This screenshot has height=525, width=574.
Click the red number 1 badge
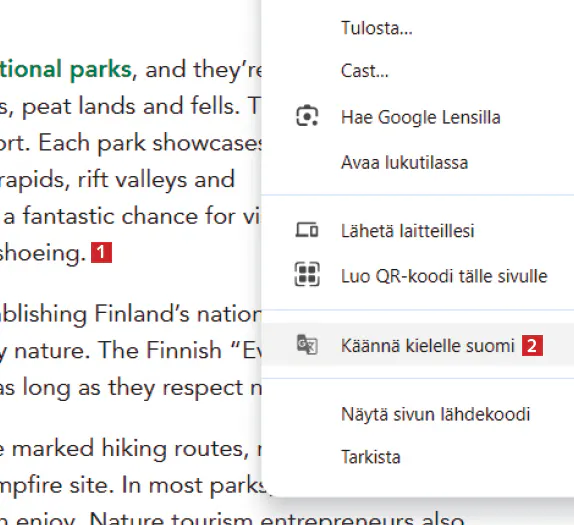(x=101, y=252)
